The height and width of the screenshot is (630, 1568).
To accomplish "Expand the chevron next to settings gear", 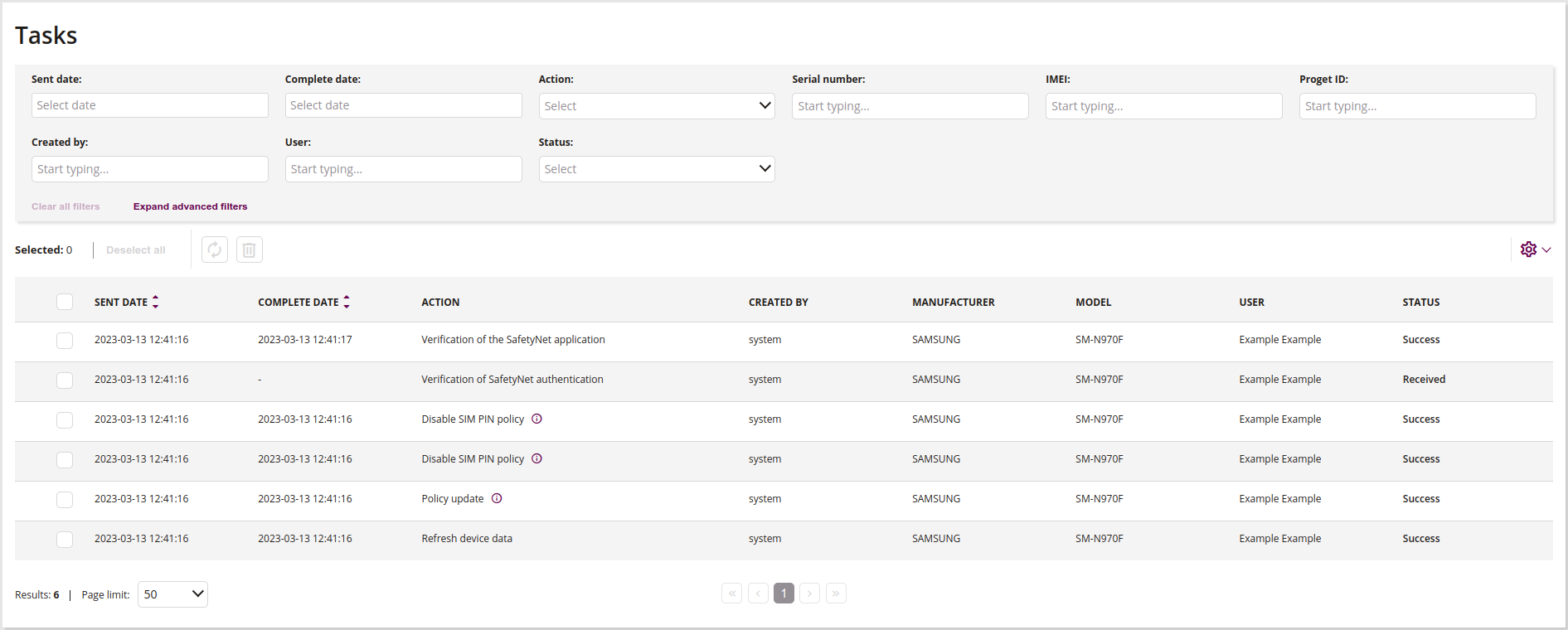I will [x=1546, y=250].
